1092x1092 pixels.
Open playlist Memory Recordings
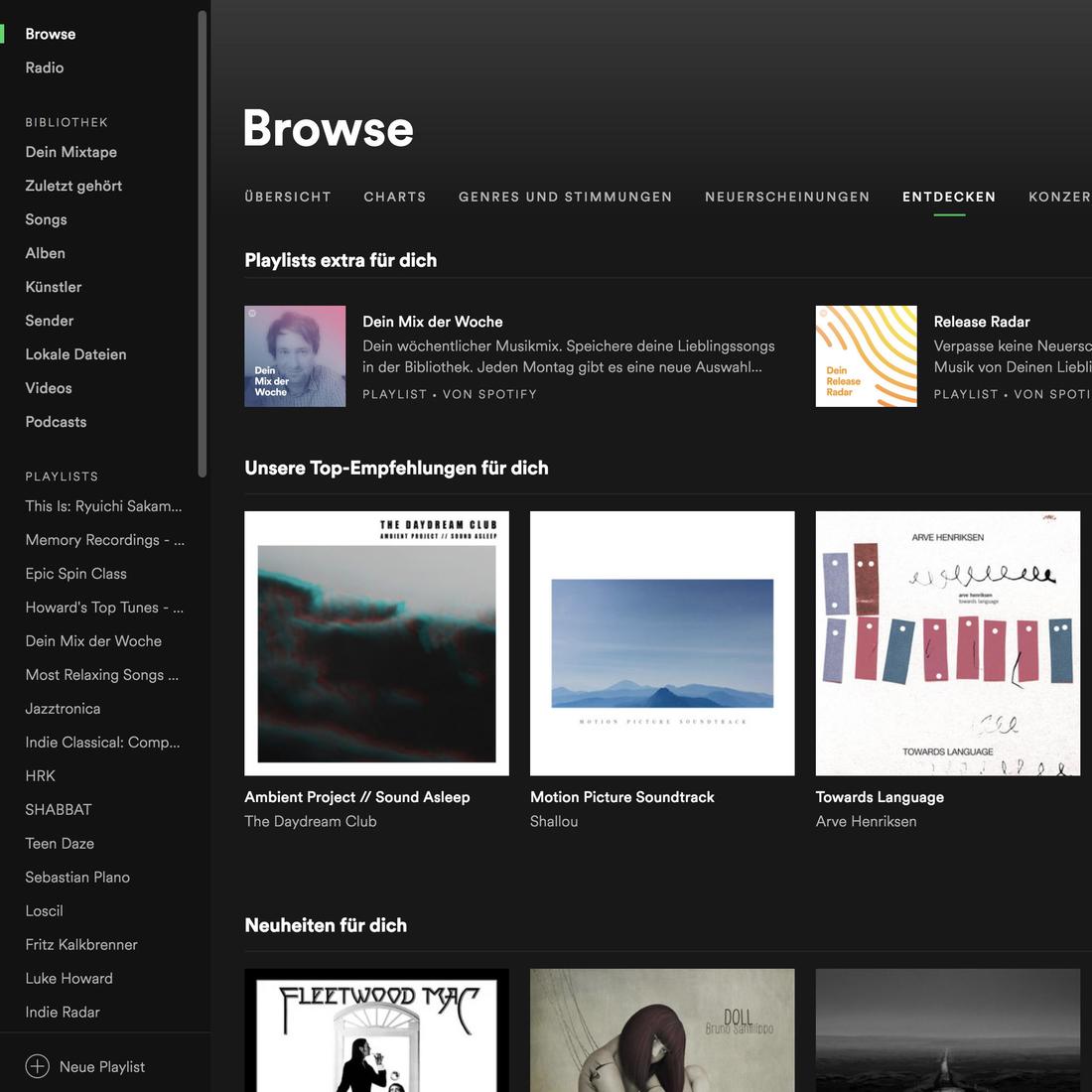105,540
